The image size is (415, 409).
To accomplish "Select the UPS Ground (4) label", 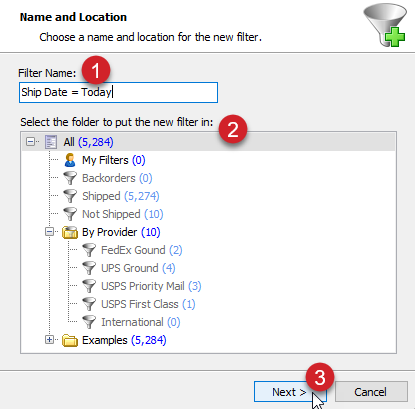I will pyautogui.click(x=138, y=268).
